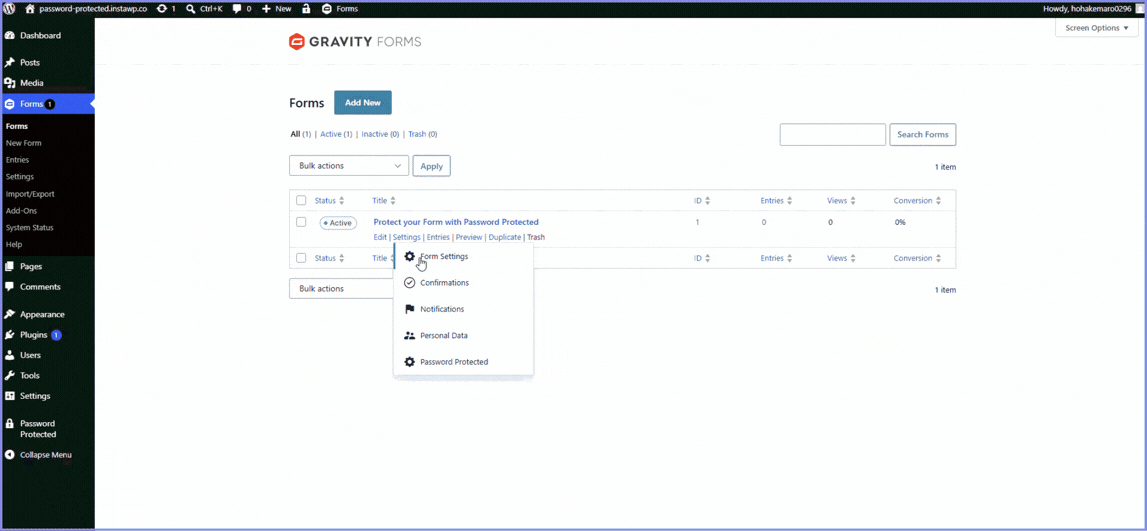Sort by Status in the table header
Image resolution: width=1147 pixels, height=531 pixels.
(x=329, y=200)
